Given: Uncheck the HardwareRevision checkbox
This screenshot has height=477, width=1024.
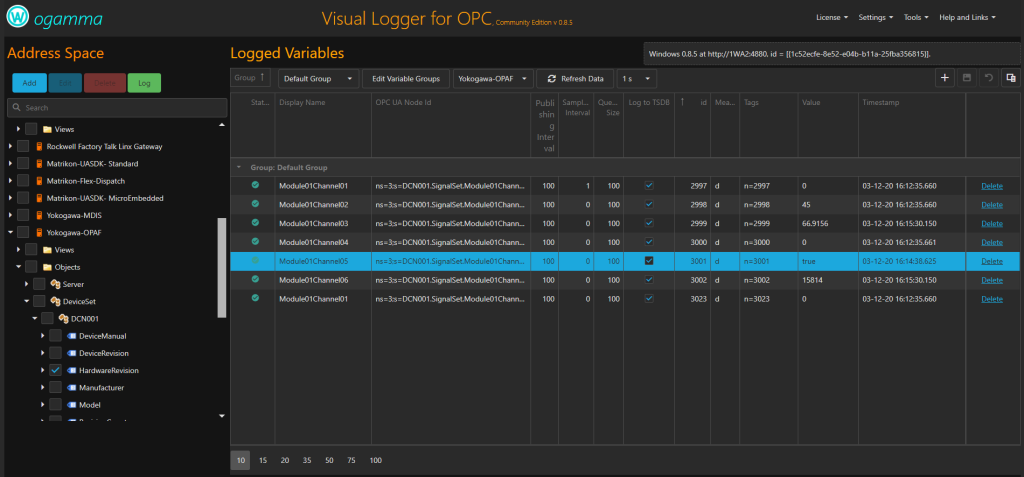Looking at the screenshot, I should 56,370.
